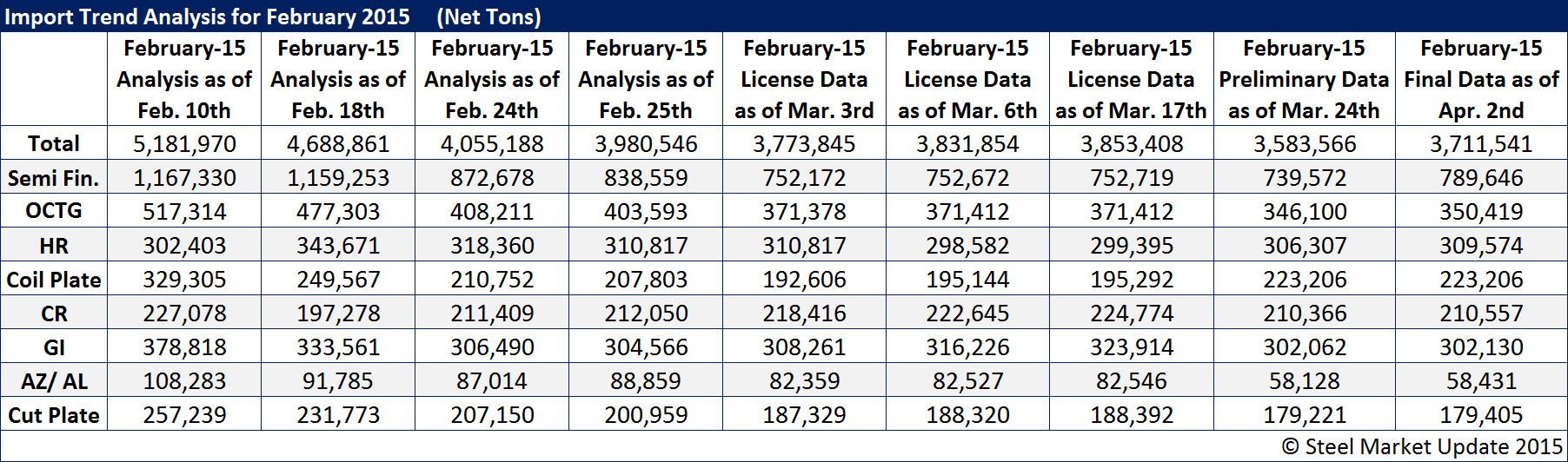
Task: Click the 'Analysis as of Feb. 10th' column header
Action: [184, 80]
